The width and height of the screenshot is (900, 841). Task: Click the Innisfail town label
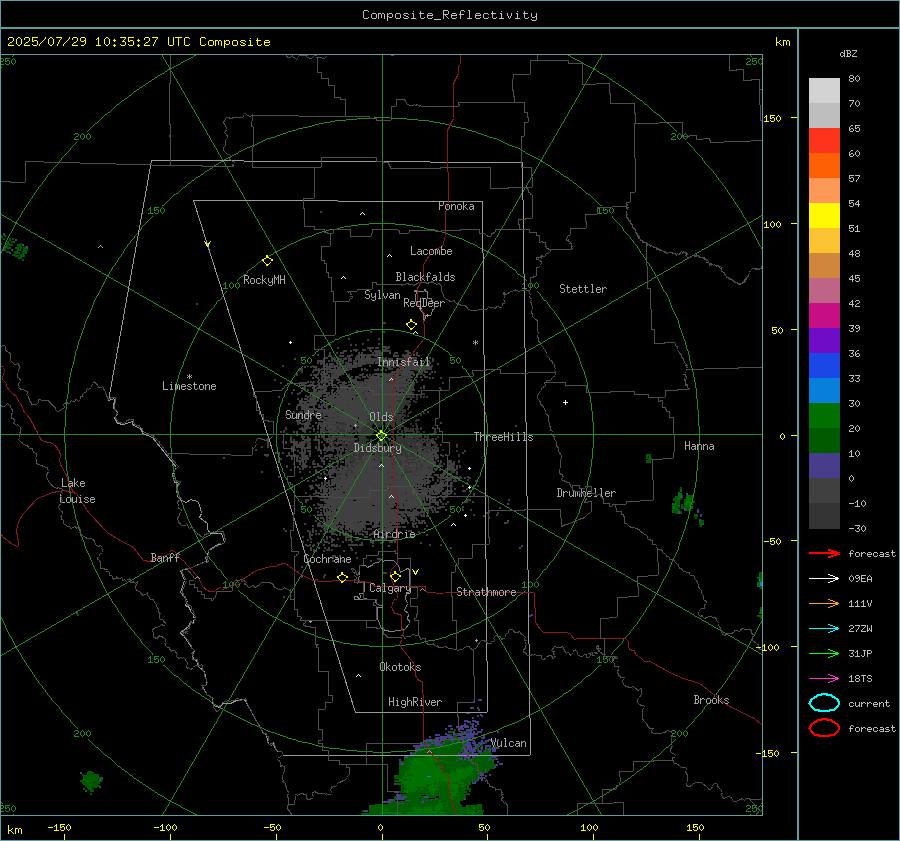click(404, 362)
